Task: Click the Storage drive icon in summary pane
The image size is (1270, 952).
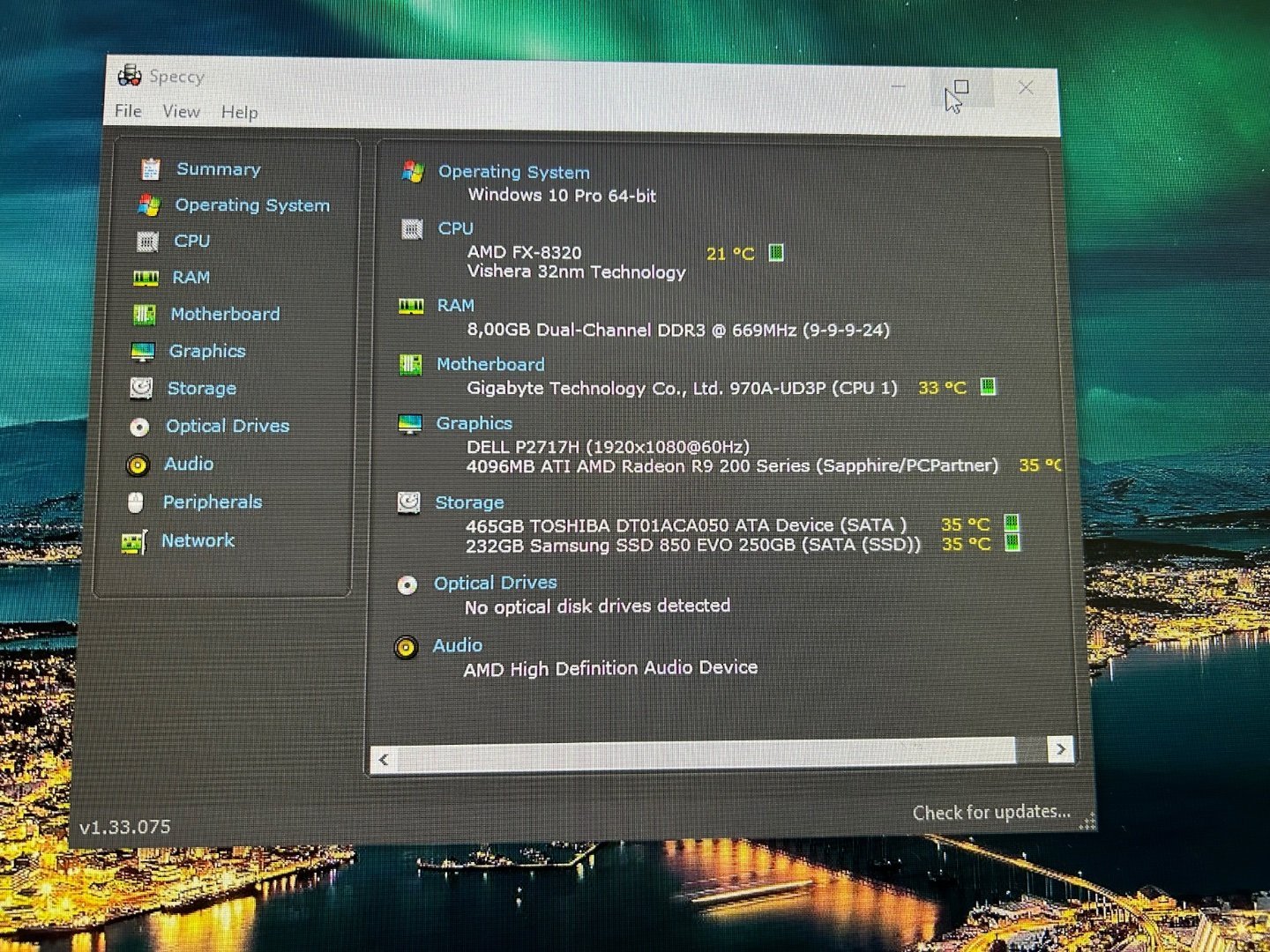Action: tap(408, 502)
